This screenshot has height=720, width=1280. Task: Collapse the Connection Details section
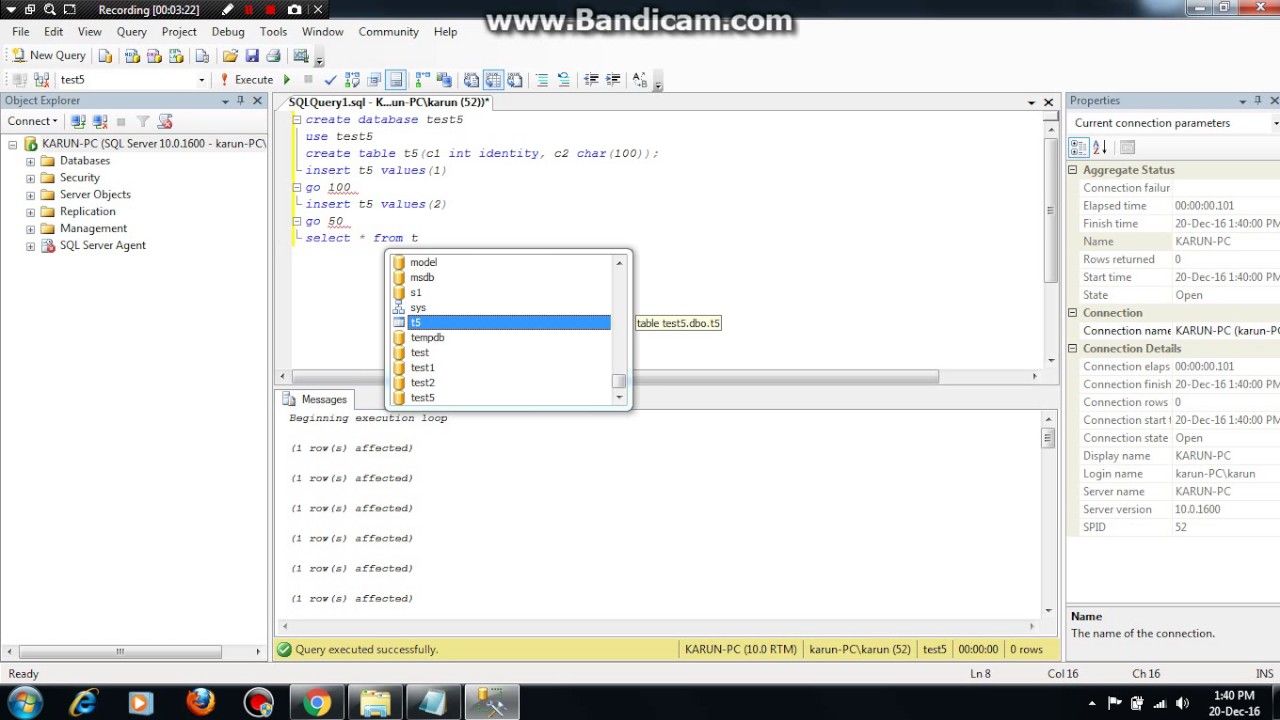1073,349
